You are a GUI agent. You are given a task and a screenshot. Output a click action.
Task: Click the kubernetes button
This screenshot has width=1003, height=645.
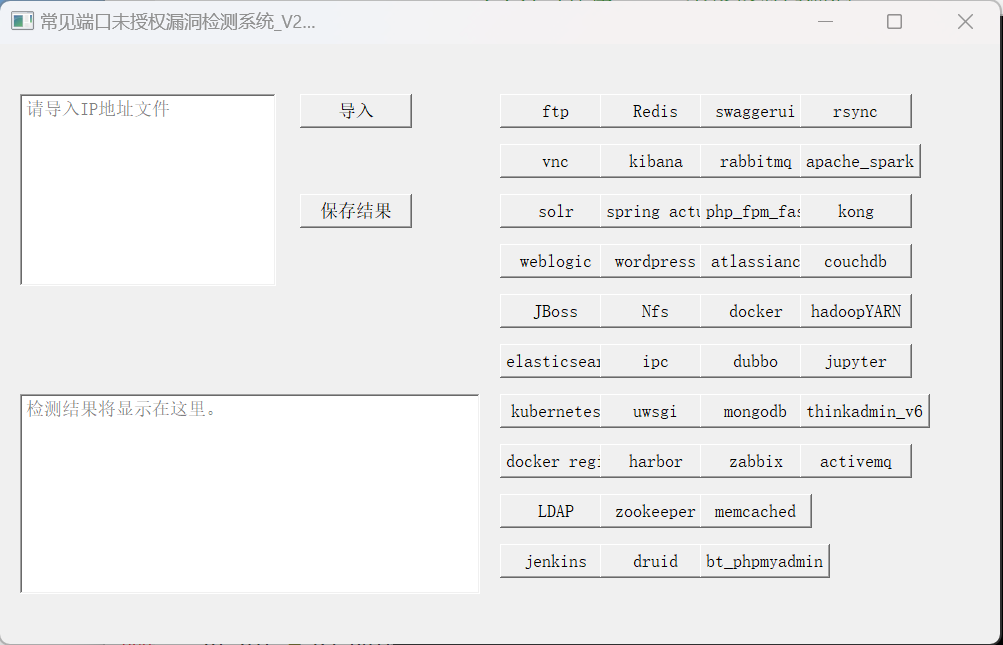pos(550,410)
